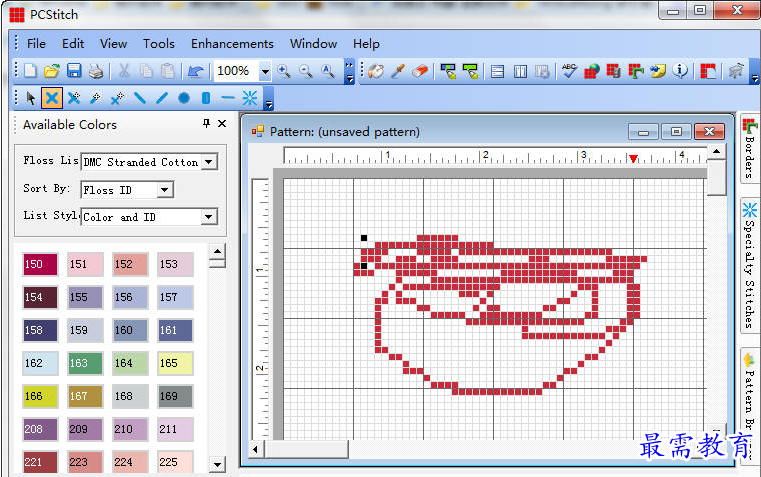The image size is (761, 477).
Task: Open the Borders side tab
Action: (750, 148)
